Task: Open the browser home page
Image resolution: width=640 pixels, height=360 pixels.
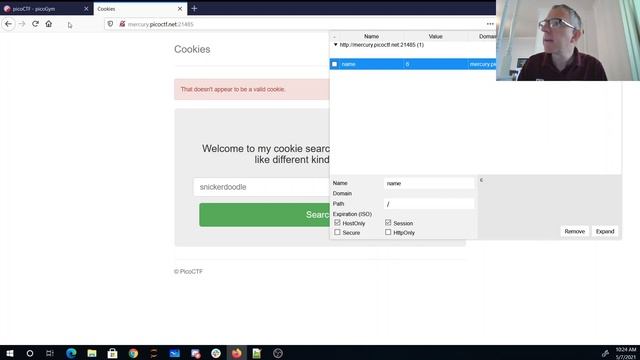Action: click(49, 24)
